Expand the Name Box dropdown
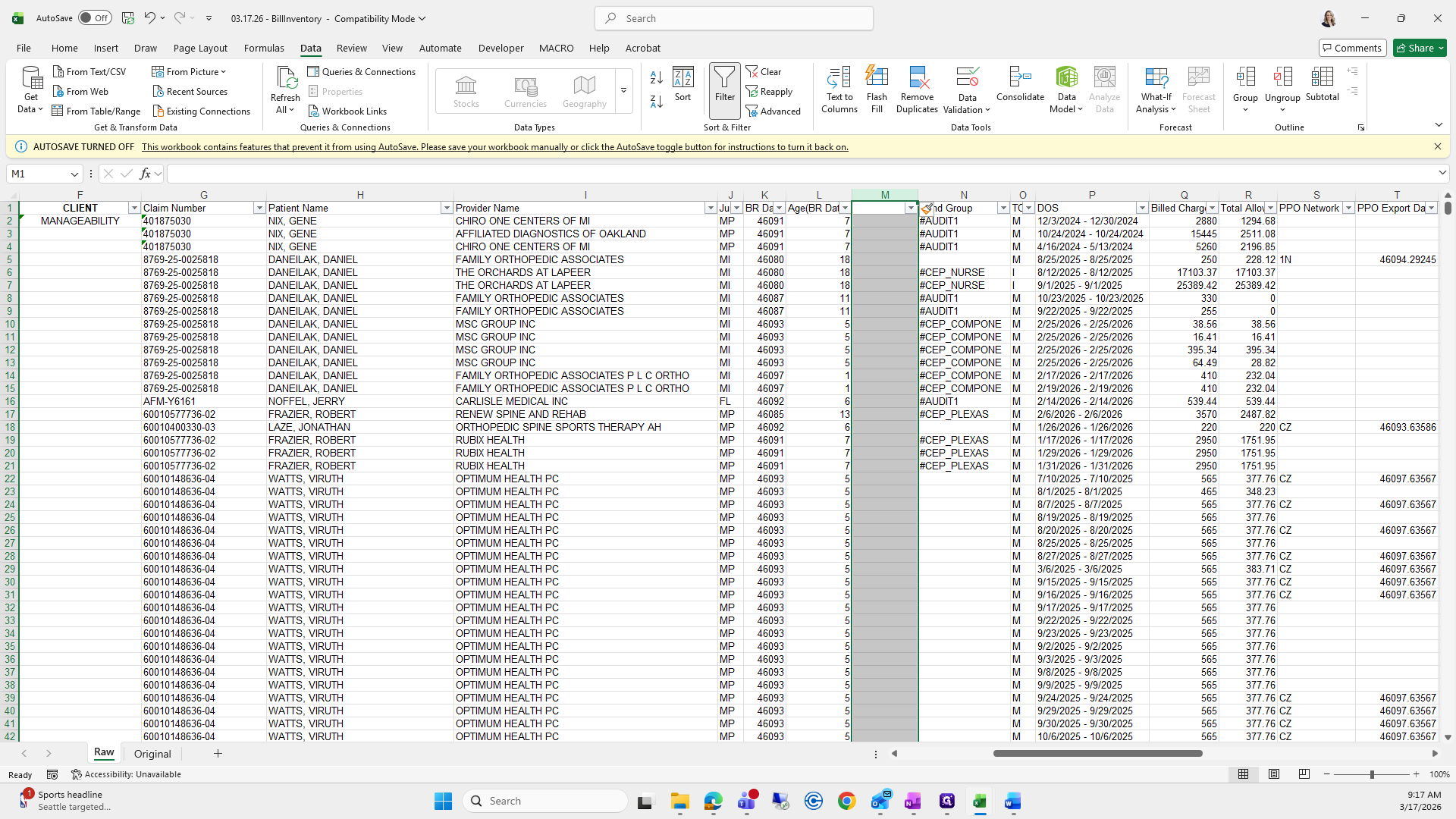 74,174
